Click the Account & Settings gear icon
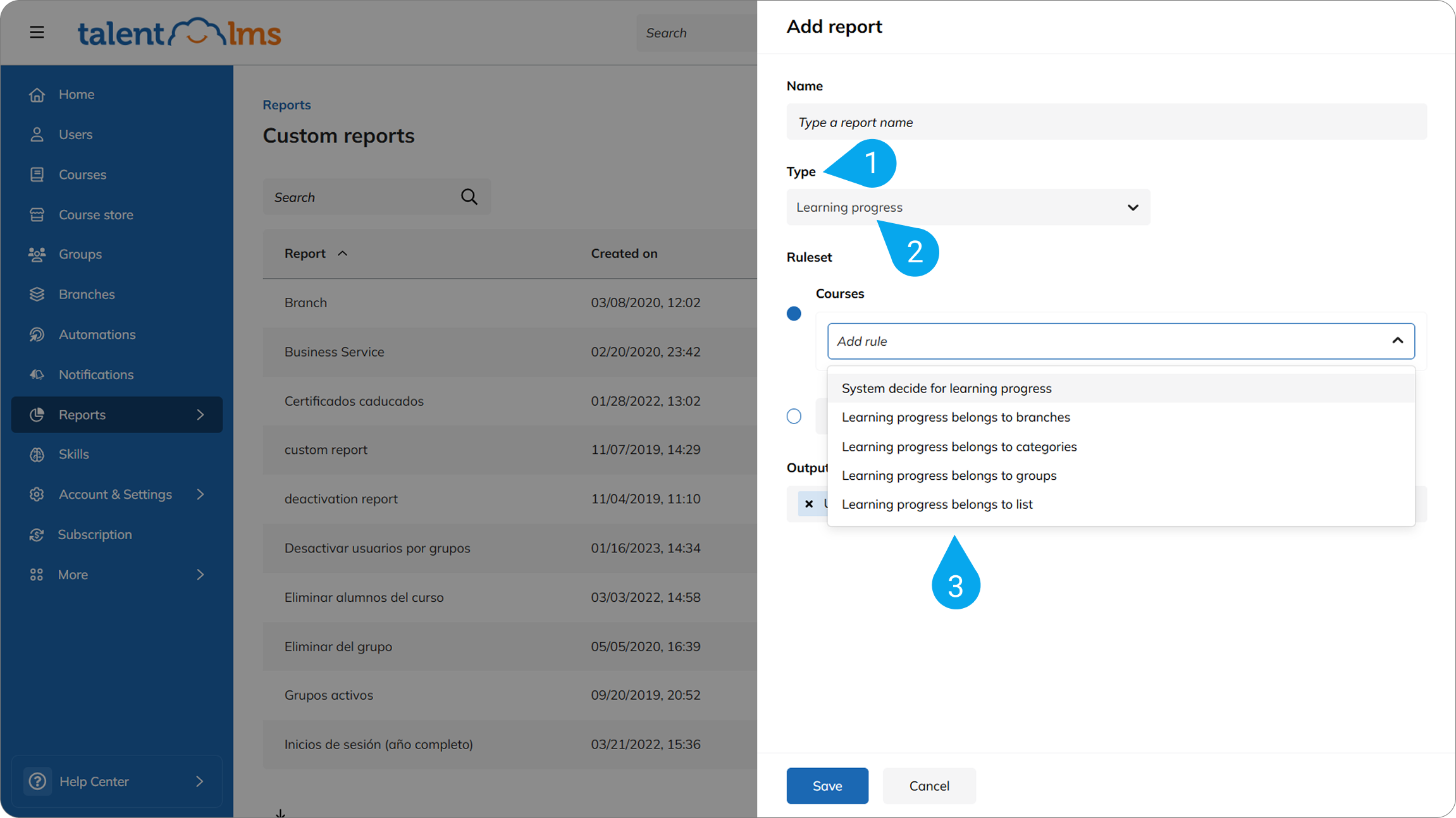Image resolution: width=1456 pixels, height=818 pixels. coord(37,494)
